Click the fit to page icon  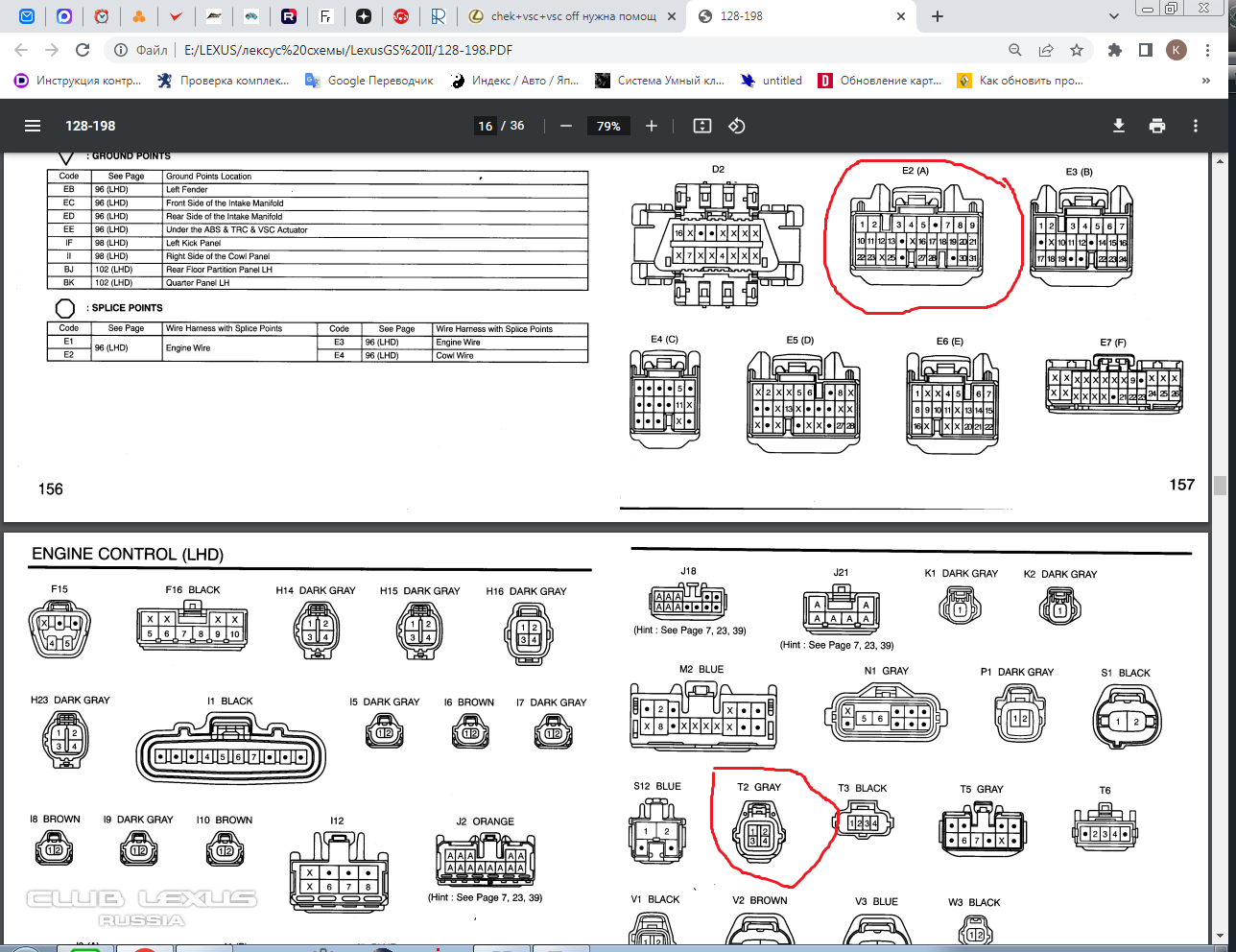click(x=702, y=126)
